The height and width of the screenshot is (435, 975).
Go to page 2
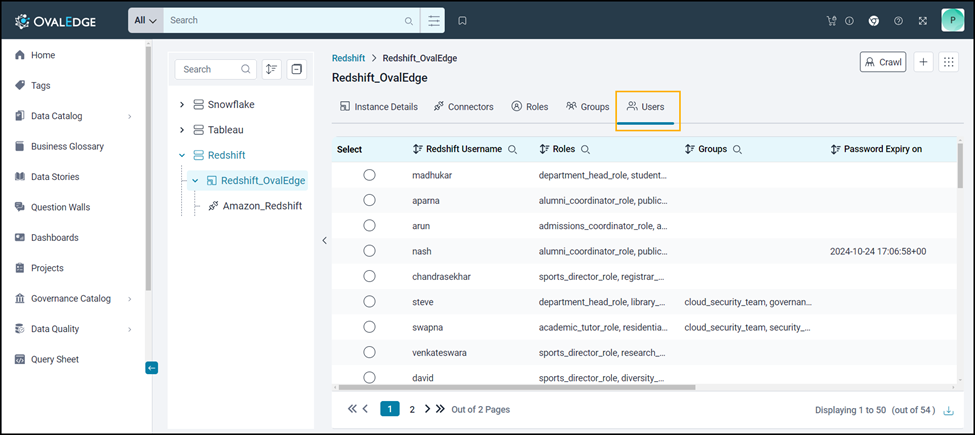412,410
